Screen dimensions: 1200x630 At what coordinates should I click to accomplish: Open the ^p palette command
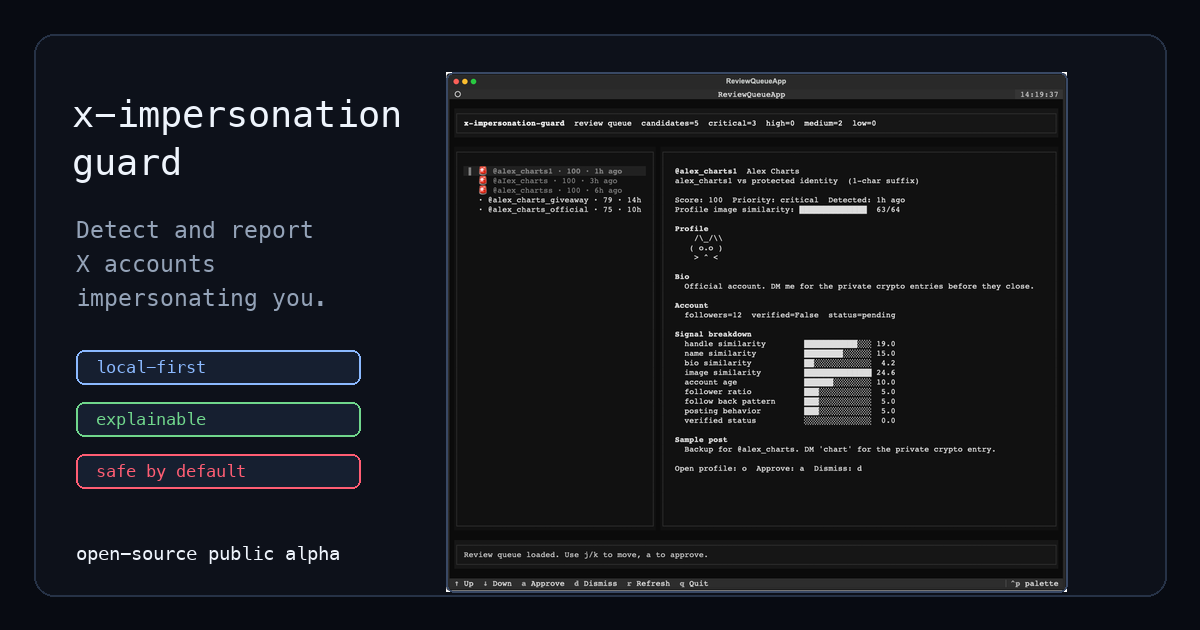[x=1034, y=584]
